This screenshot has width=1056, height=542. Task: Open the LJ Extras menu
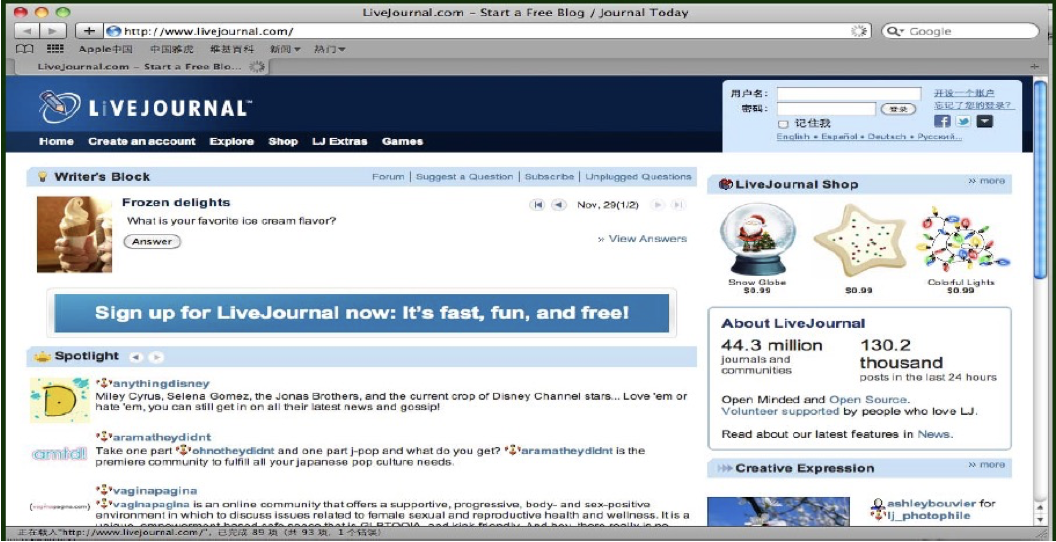[x=340, y=141]
